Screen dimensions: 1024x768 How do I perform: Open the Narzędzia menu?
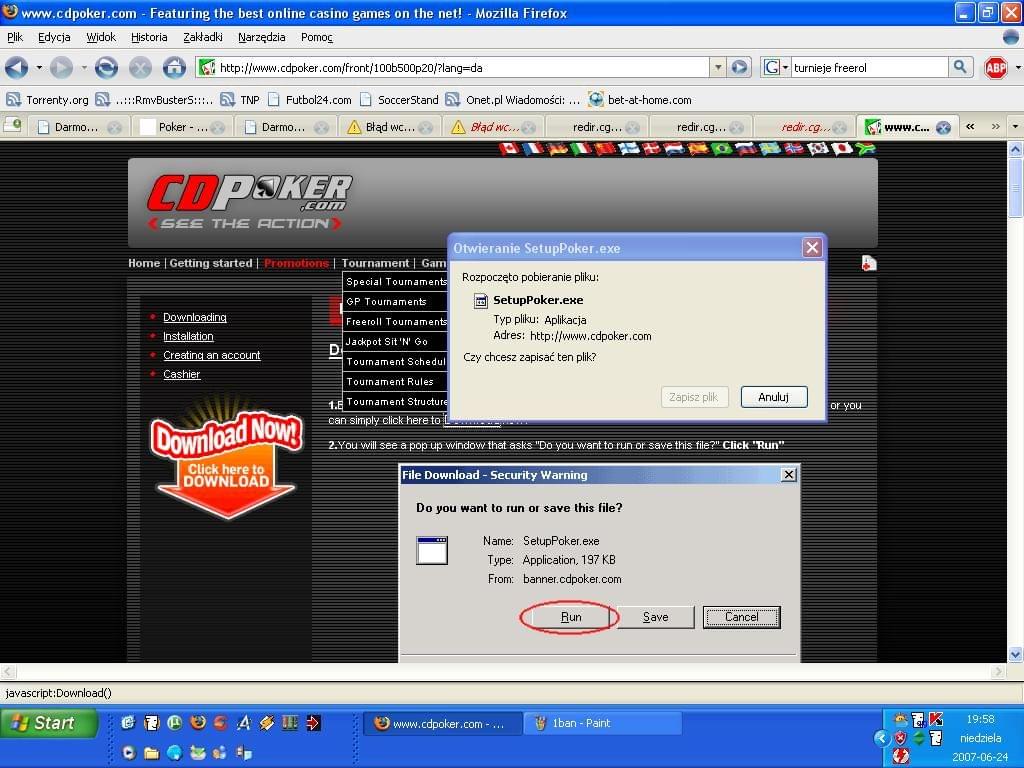[261, 37]
